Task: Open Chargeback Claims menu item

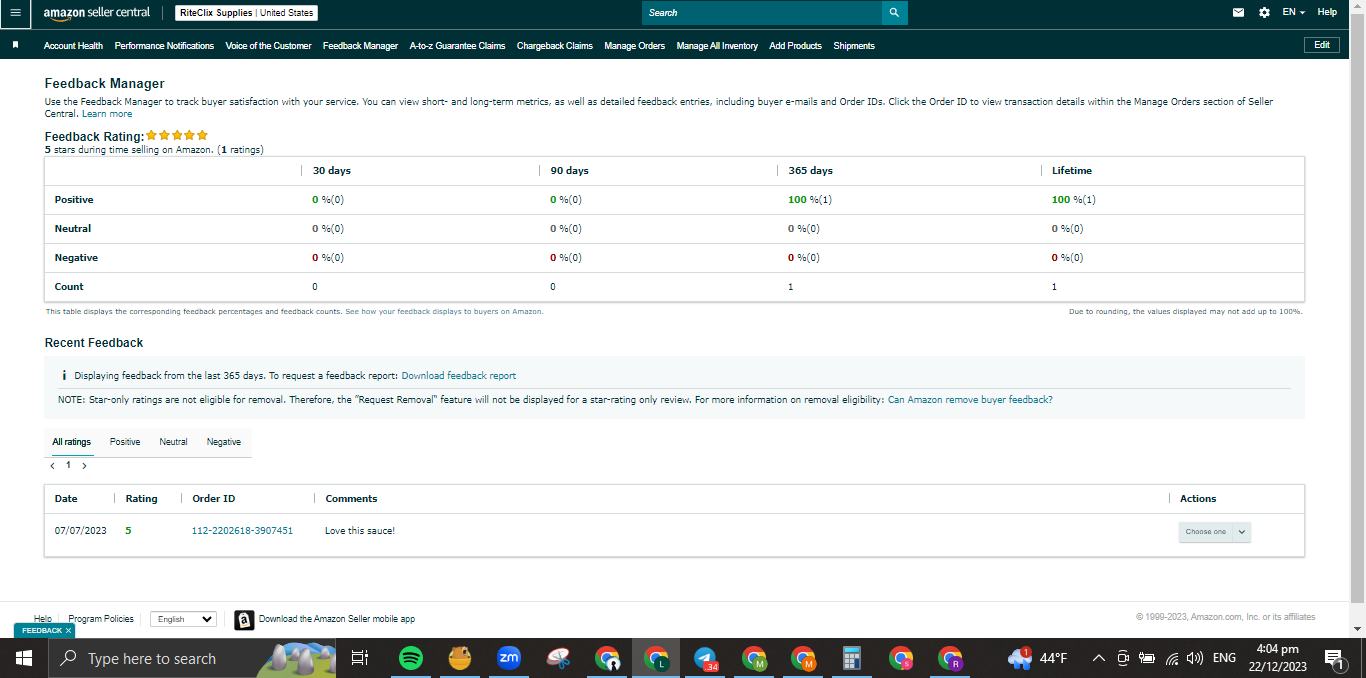Action: coord(555,46)
